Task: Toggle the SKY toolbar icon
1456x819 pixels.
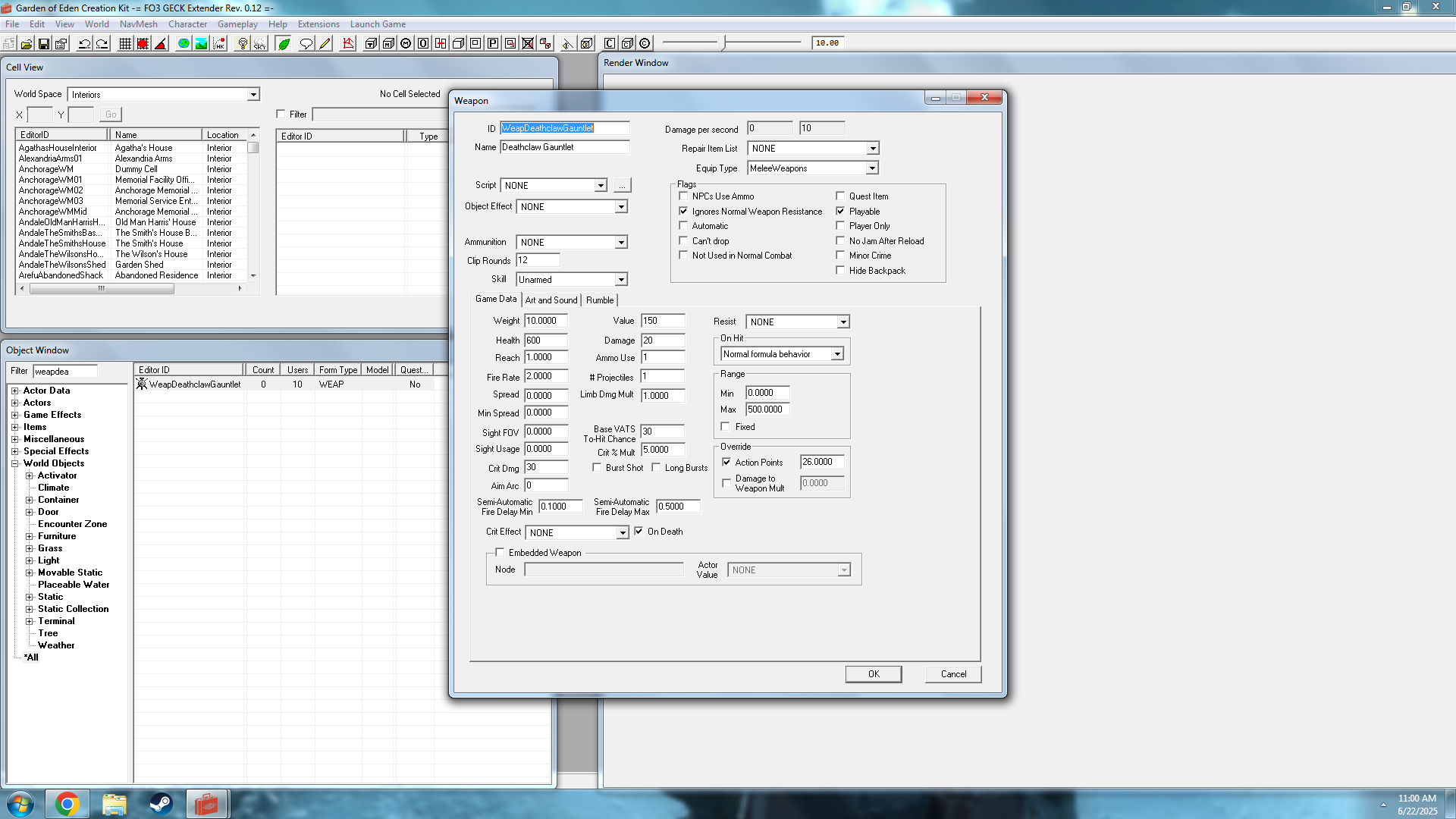Action: (x=260, y=43)
